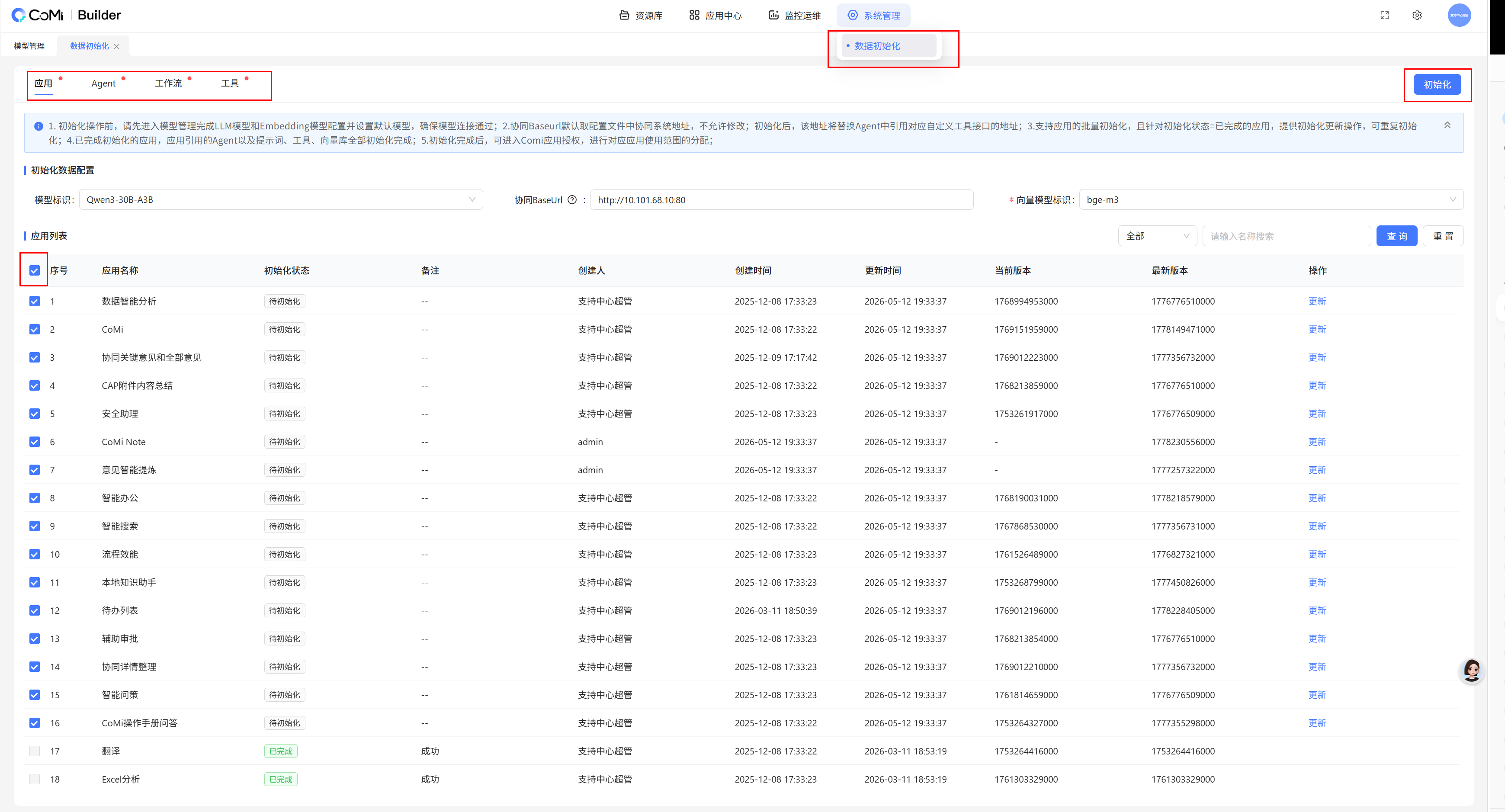Screen dimensions: 1505x812
Task: Uncheck 安全助理 row checkbox
Action: pos(35,414)
